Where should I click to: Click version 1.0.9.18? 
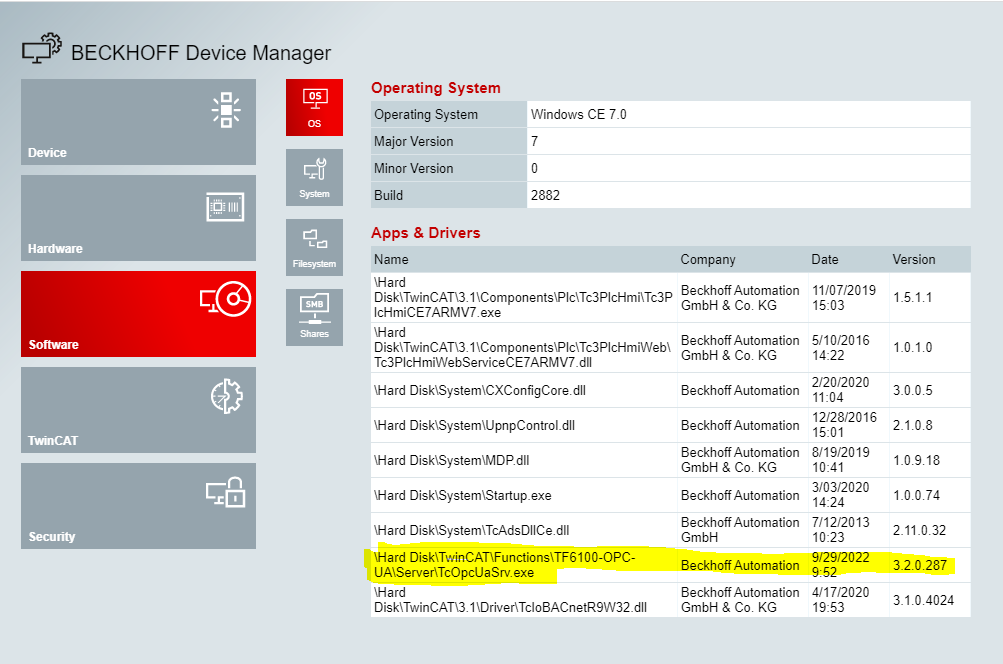[x=916, y=461]
